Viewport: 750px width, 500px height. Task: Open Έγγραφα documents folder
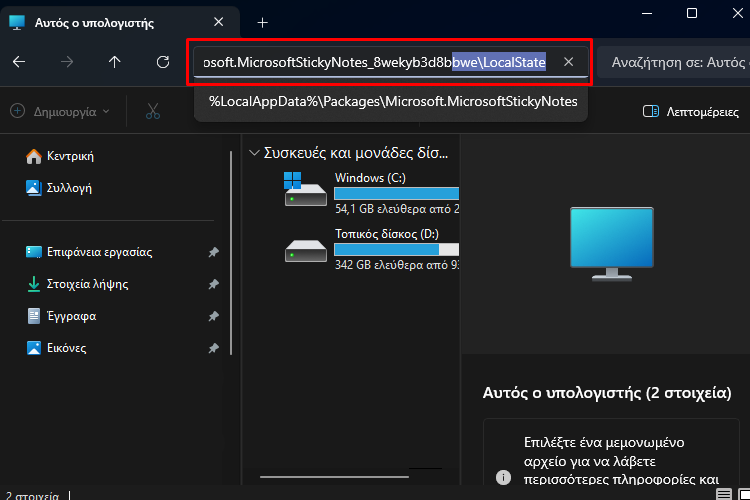(x=61, y=316)
